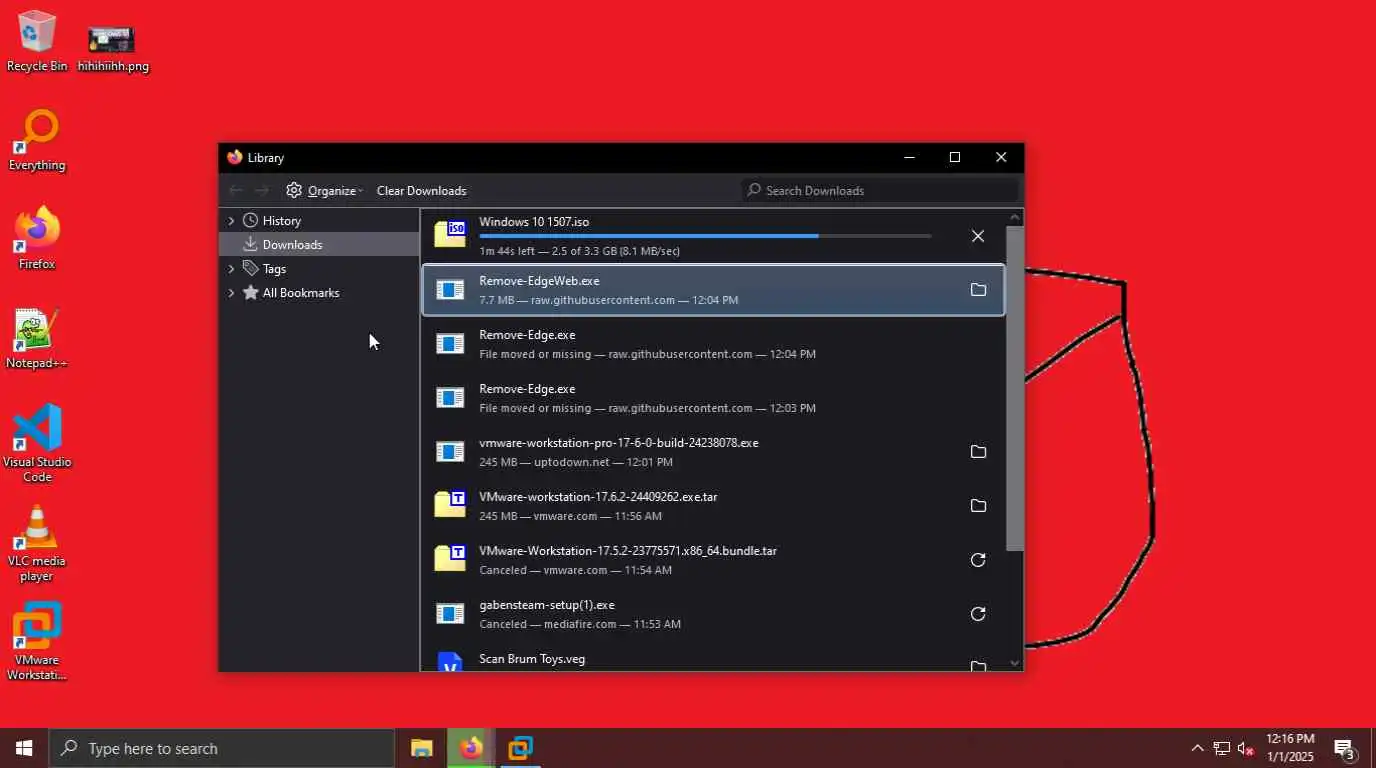The height and width of the screenshot is (768, 1376).
Task: Click the Firefox logo in Library title bar
Action: [x=235, y=157]
